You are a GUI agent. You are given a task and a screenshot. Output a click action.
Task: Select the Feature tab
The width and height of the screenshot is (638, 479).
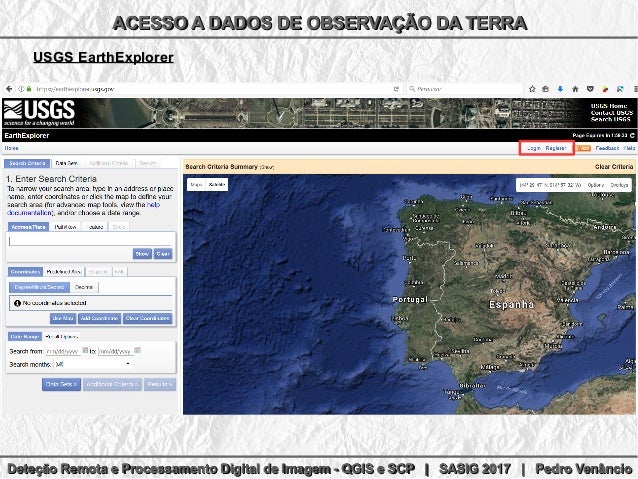coord(95,227)
